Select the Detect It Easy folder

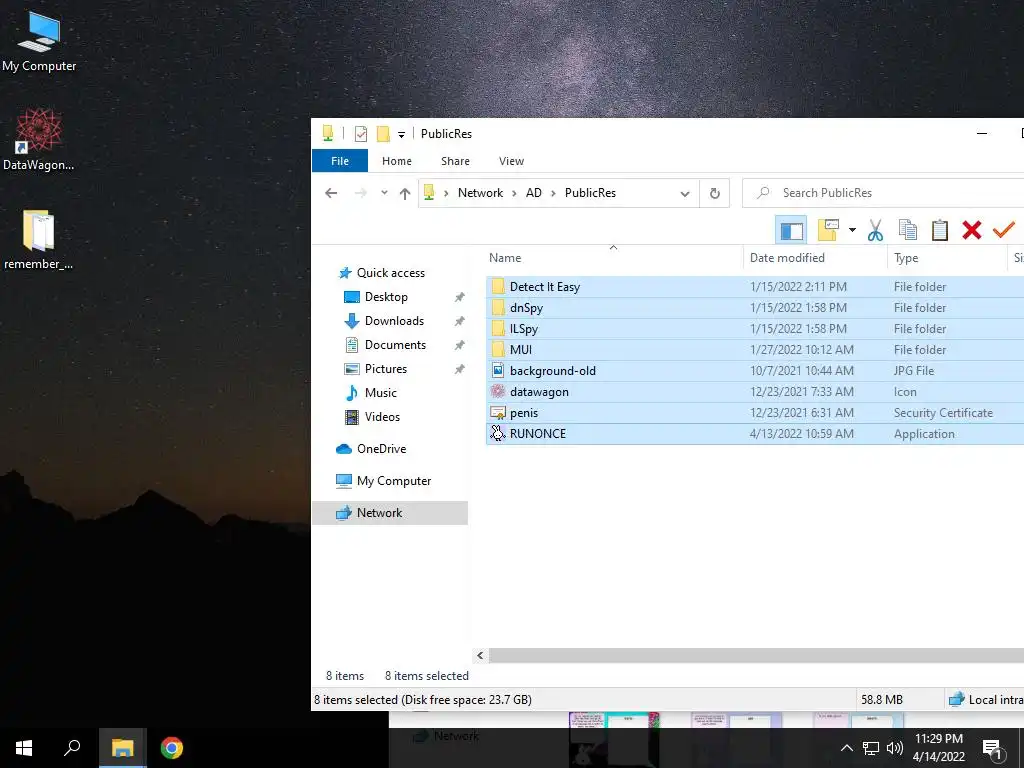pyautogui.click(x=755, y=287)
